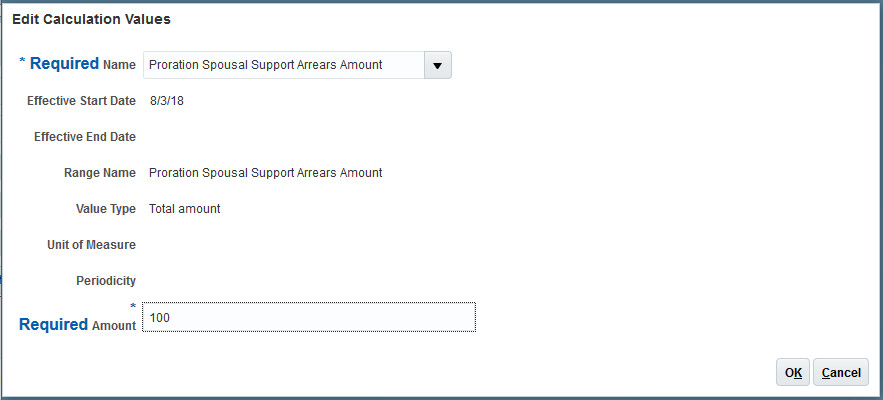Click the Value Type label
883x400 pixels.
coord(105,209)
